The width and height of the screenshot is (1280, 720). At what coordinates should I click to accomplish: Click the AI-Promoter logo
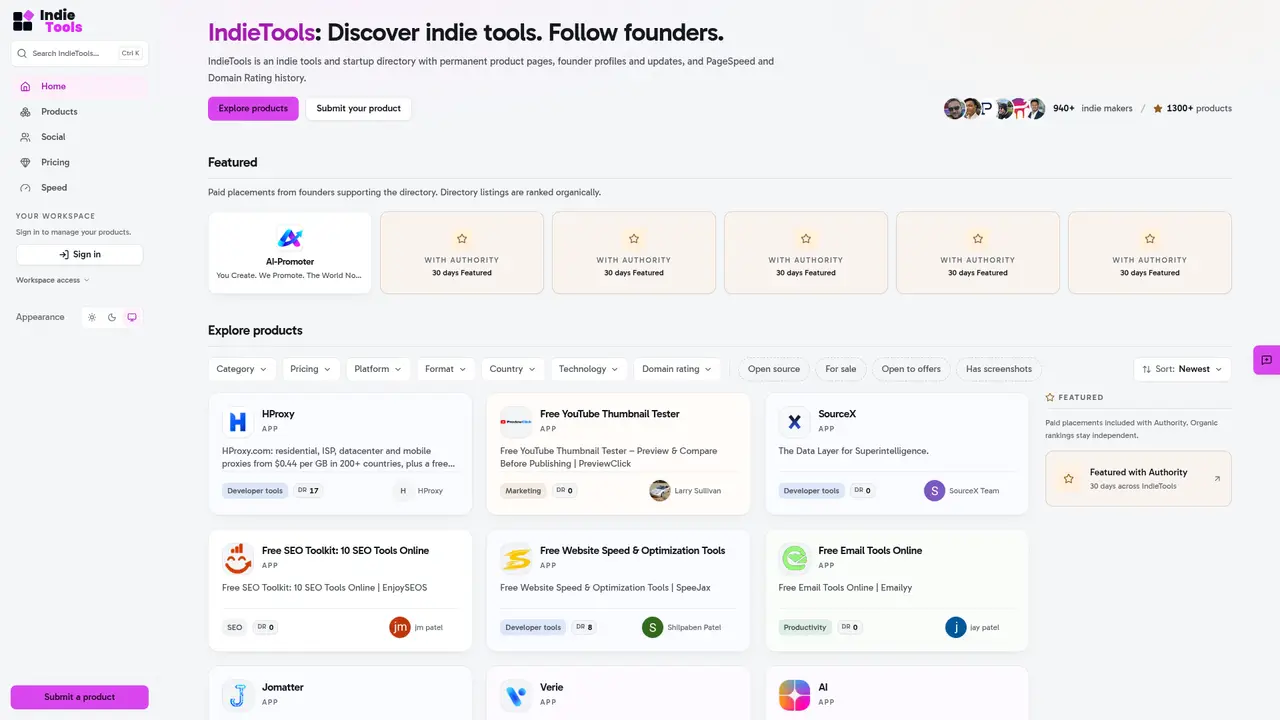coord(290,238)
